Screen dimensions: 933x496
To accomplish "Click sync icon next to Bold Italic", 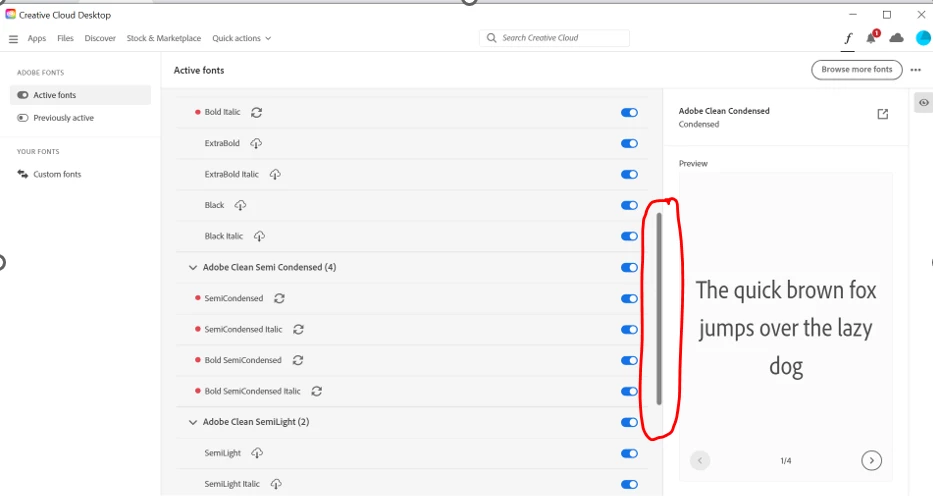I will point(256,112).
